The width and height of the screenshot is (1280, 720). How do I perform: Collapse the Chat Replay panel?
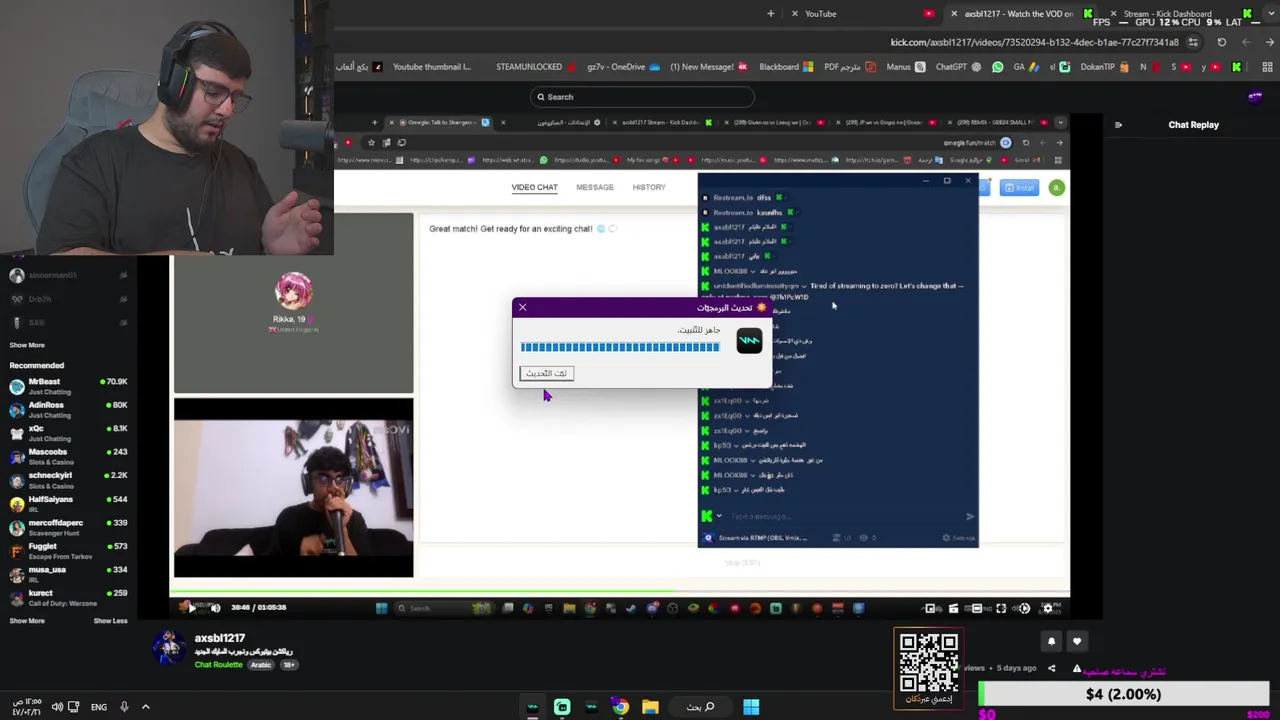coord(1118,125)
